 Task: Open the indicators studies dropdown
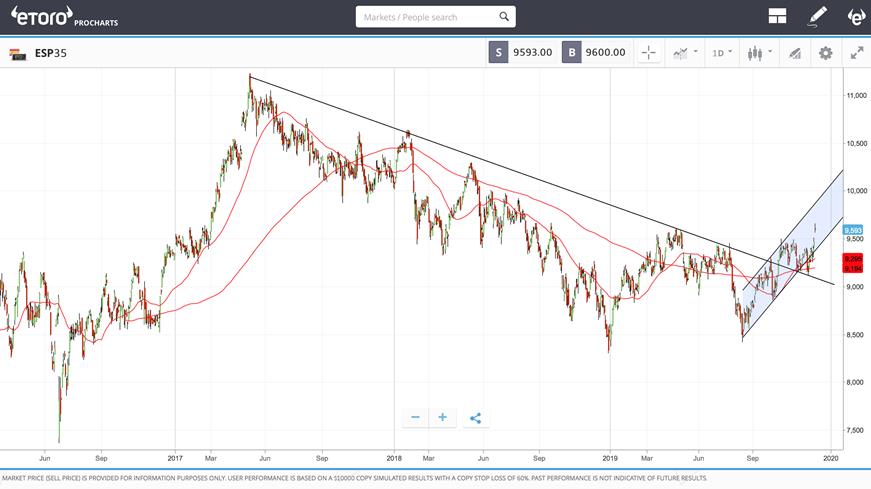[684, 52]
